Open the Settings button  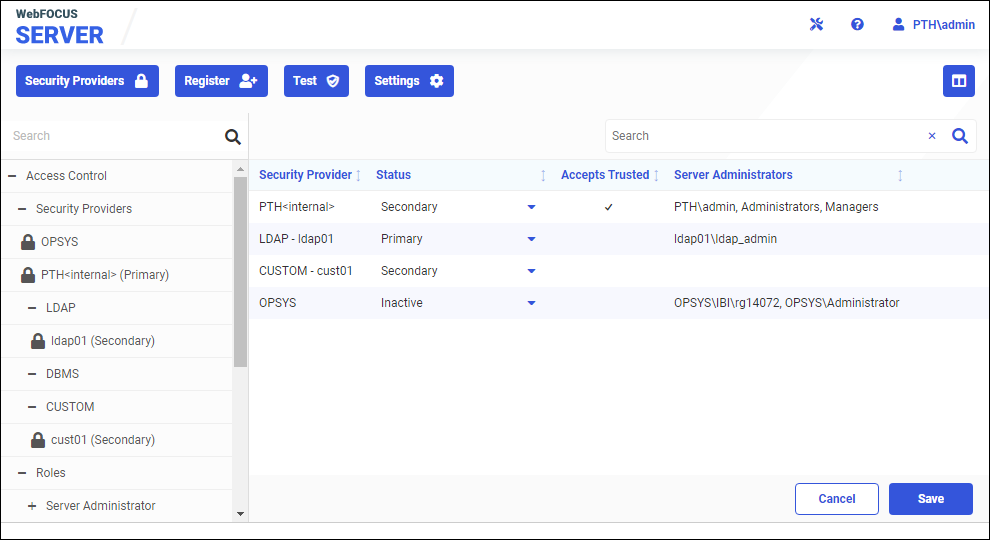(x=409, y=81)
